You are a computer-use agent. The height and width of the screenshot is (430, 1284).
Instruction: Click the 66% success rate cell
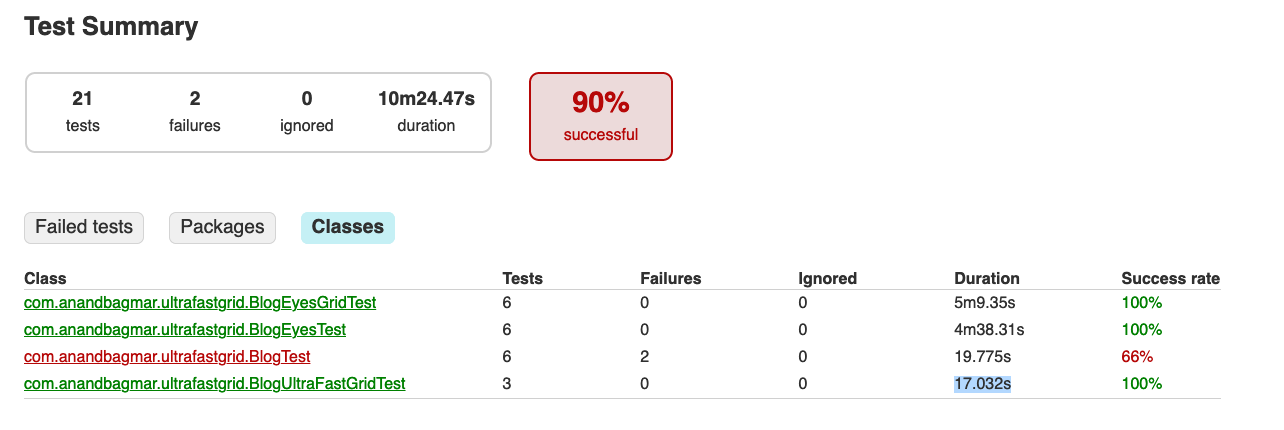pyautogui.click(x=1137, y=356)
